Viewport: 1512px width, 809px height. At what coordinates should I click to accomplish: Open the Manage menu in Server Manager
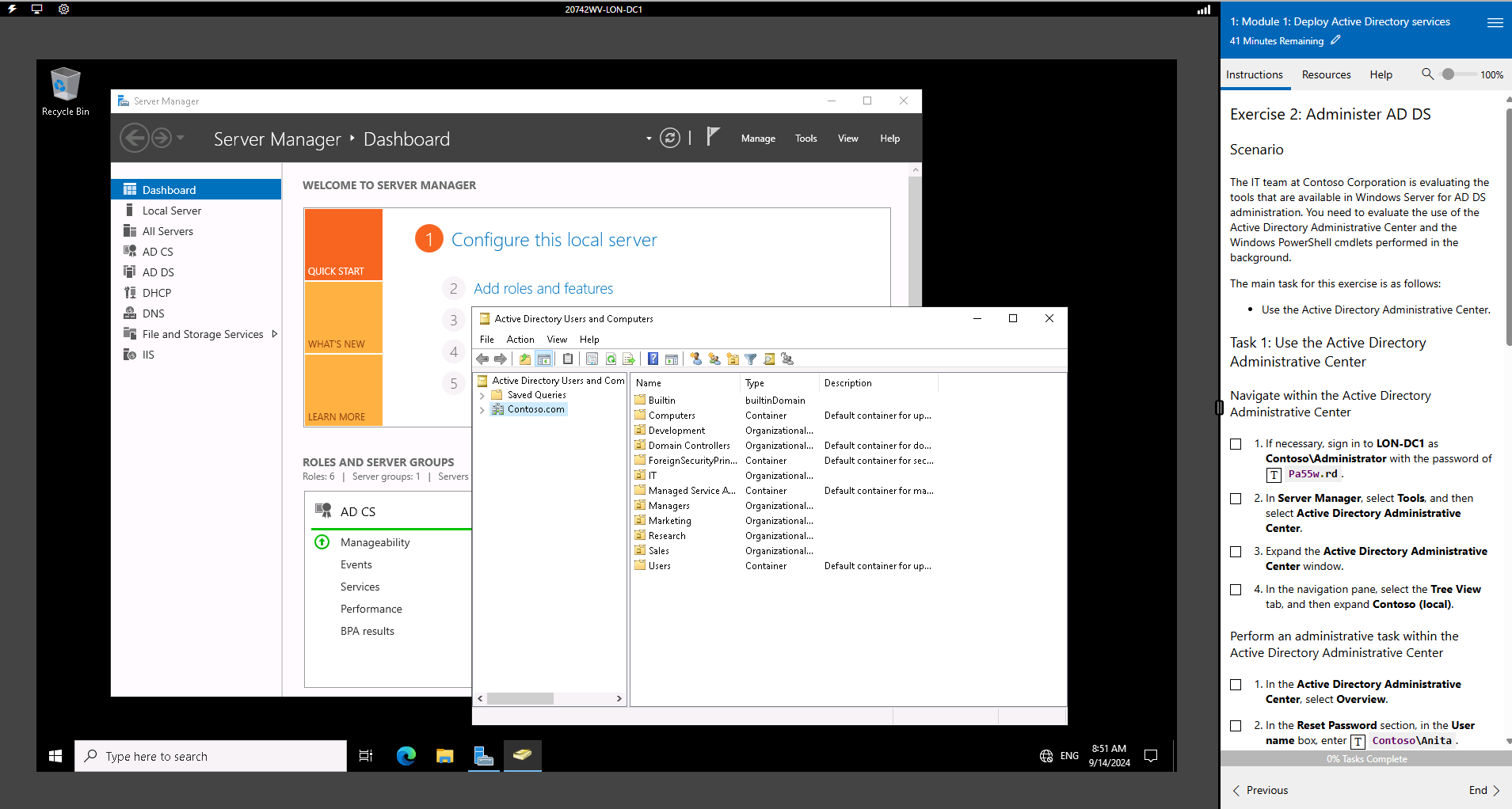(x=758, y=139)
